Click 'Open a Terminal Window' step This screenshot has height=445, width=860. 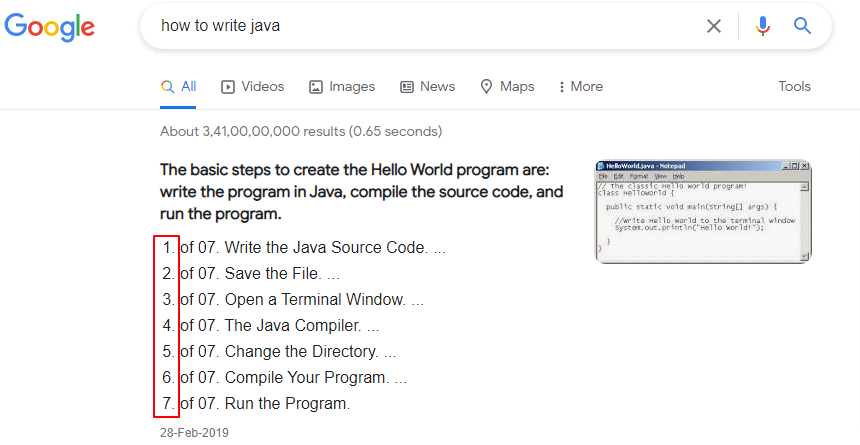coord(315,300)
